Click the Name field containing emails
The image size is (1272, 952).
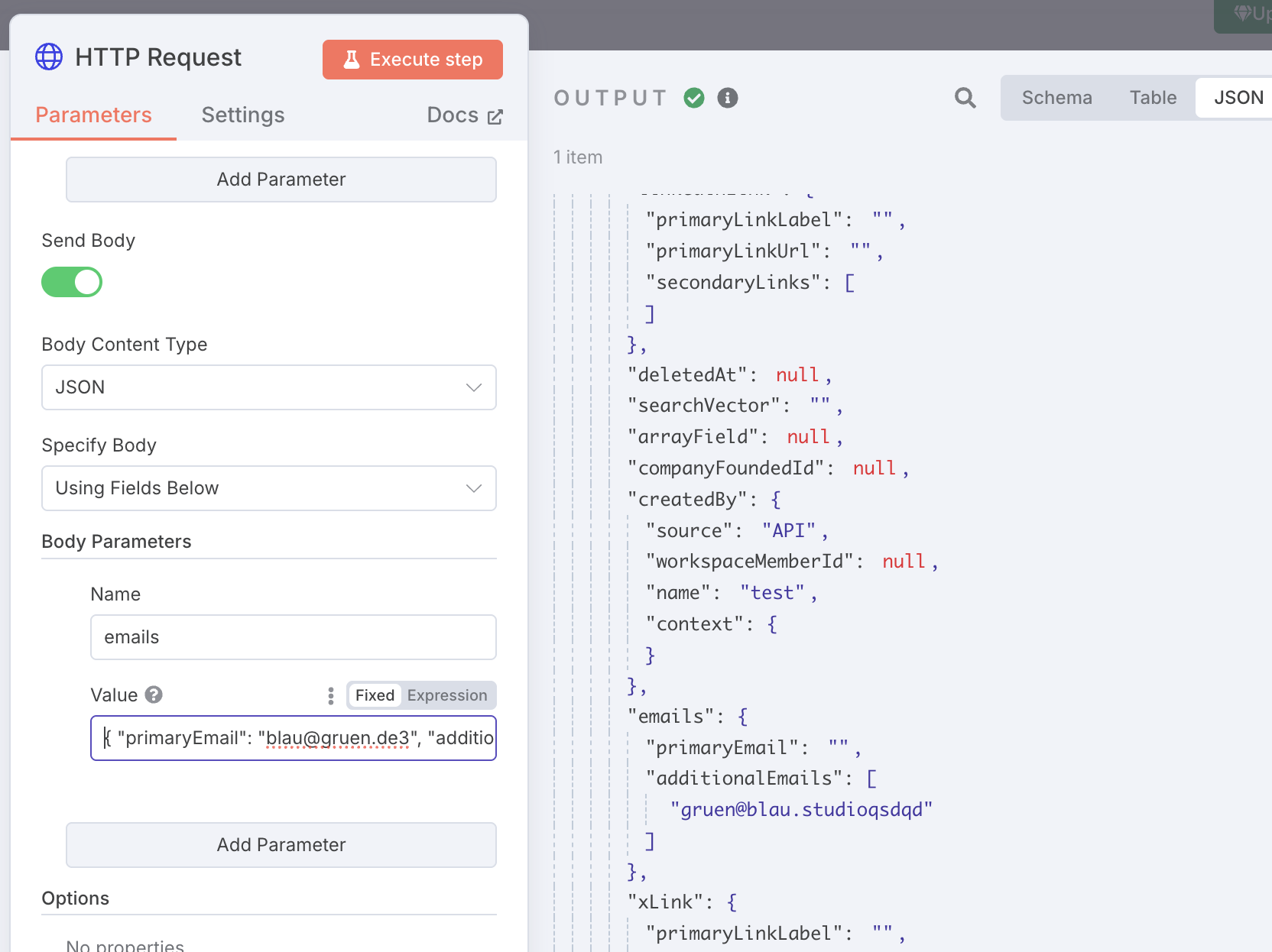click(294, 637)
